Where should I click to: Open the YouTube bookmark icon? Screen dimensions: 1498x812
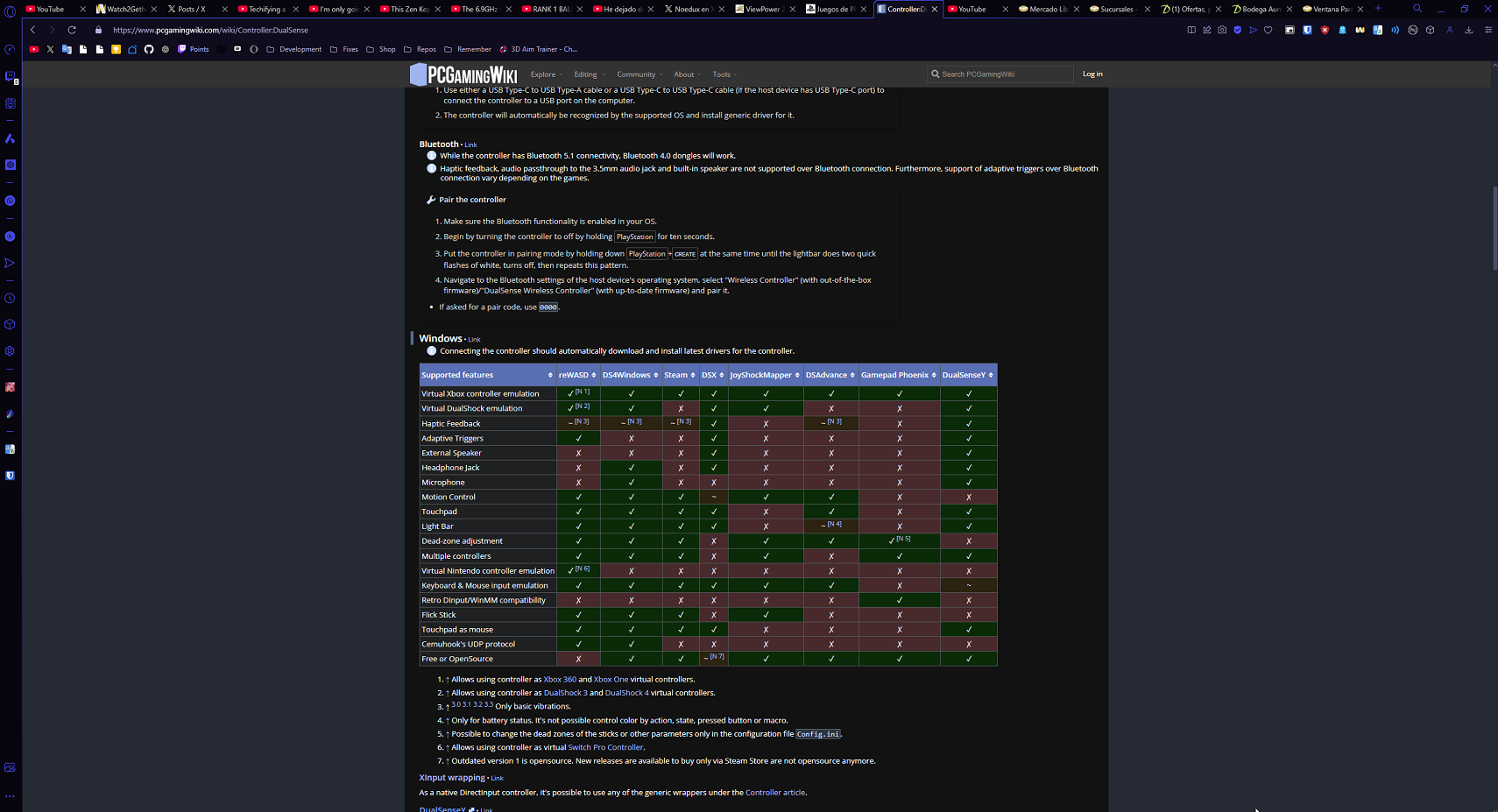[33, 49]
